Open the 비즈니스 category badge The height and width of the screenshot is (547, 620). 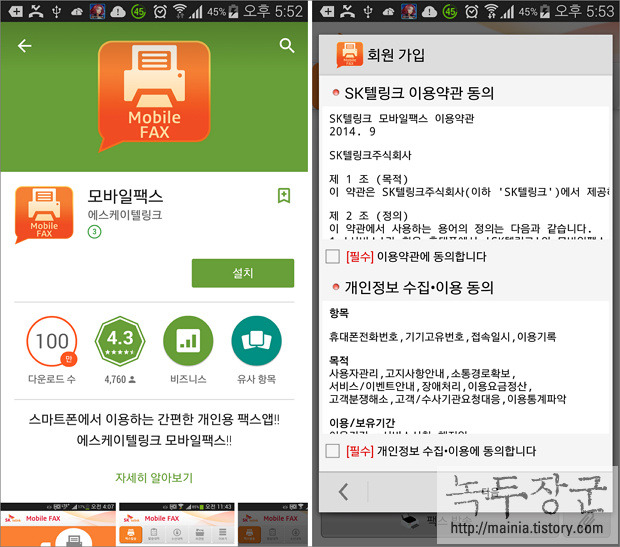[x=188, y=341]
